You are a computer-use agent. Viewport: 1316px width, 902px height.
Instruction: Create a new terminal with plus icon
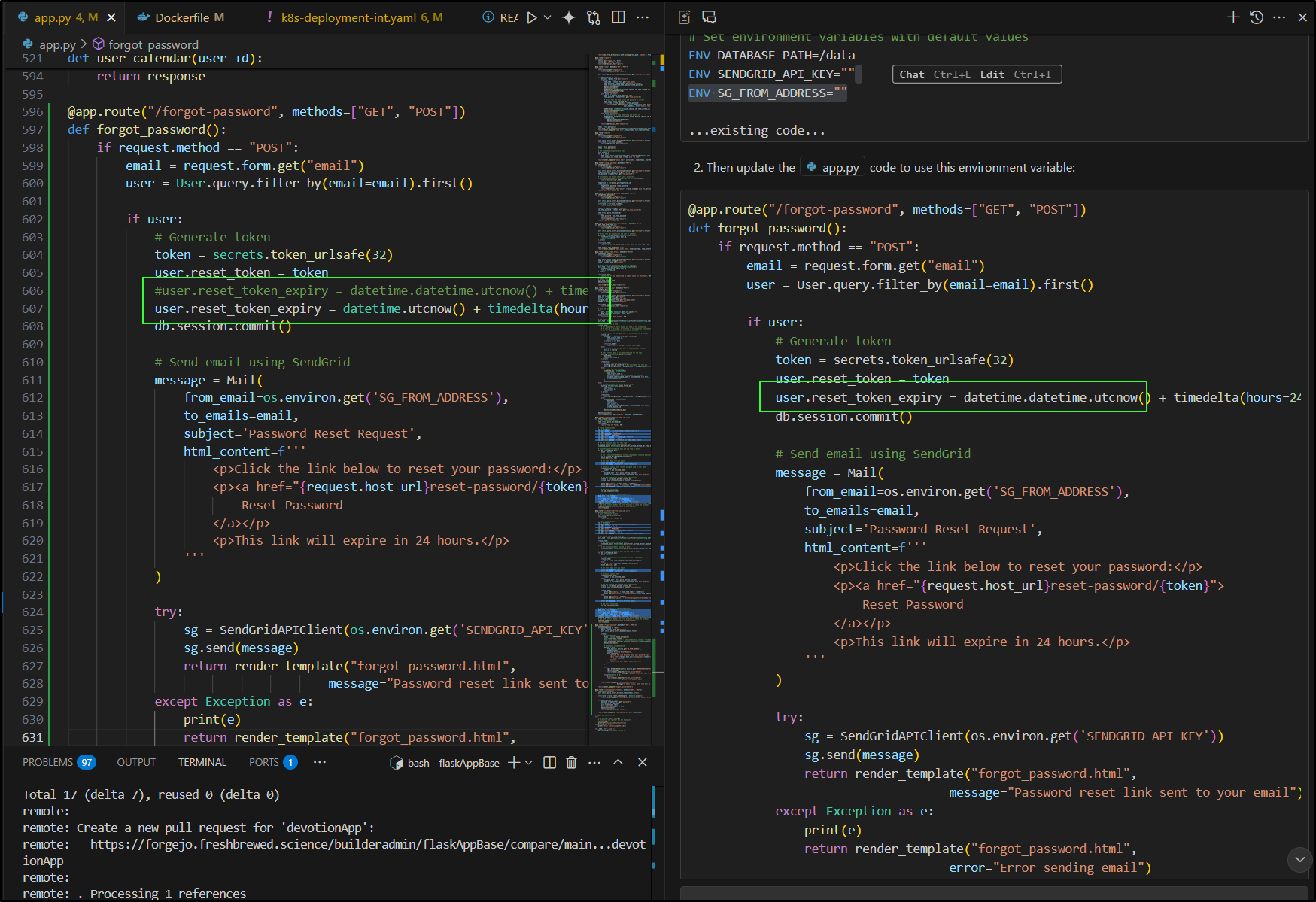pos(514,762)
